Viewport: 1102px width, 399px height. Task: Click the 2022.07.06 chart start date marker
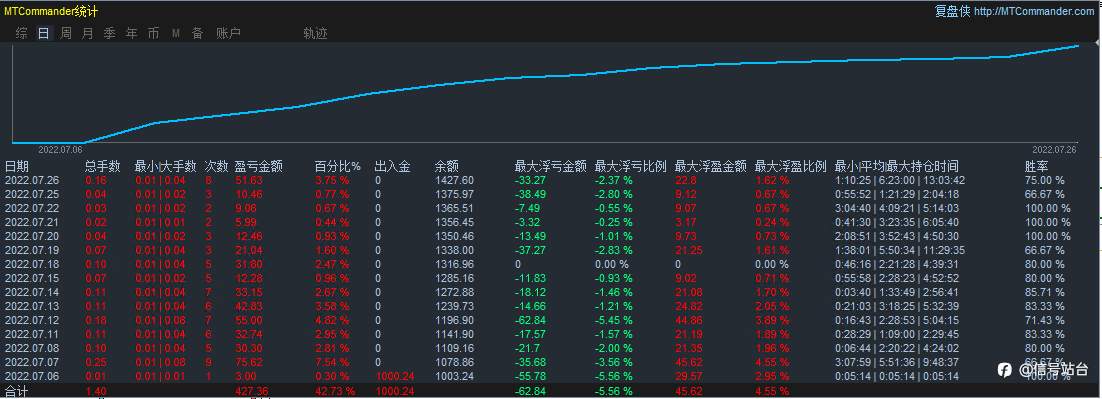tap(60, 150)
